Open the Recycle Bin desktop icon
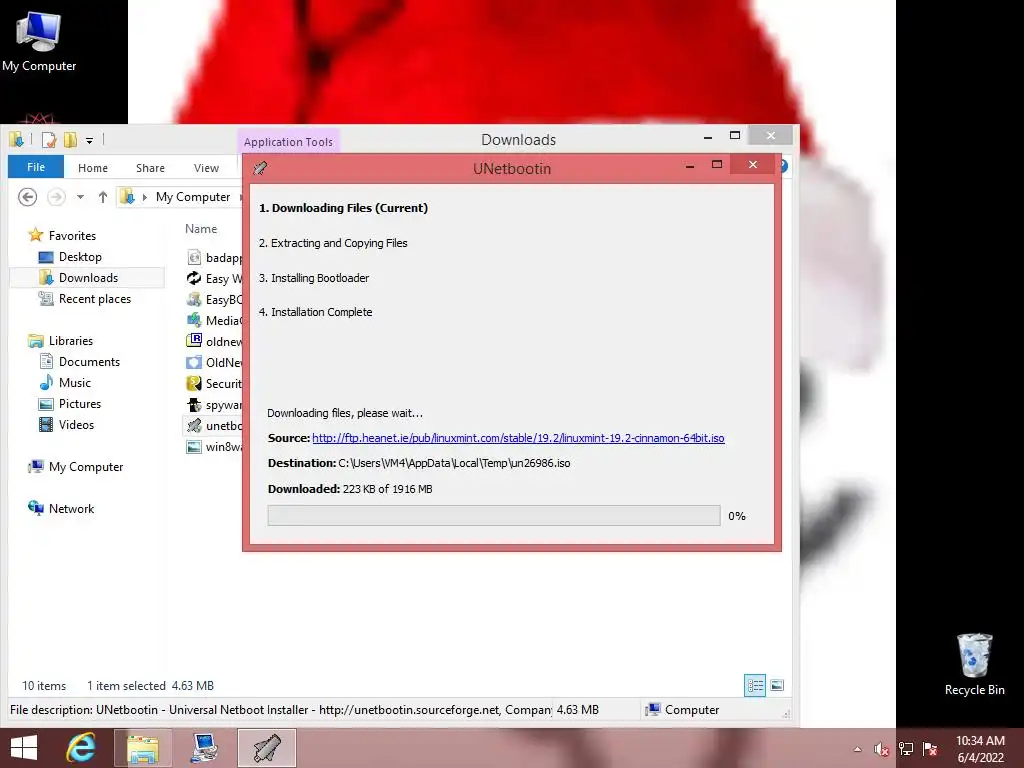 974,664
